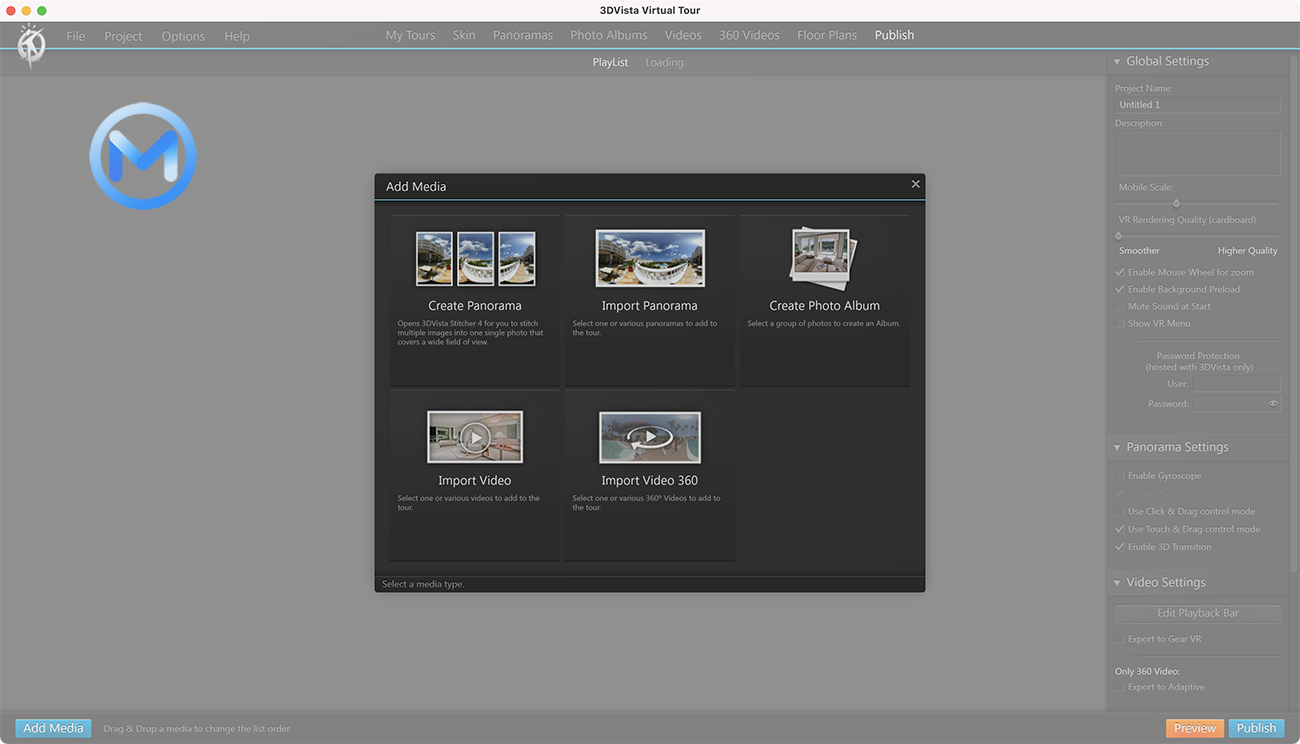Click the Description text area
The width and height of the screenshot is (1300, 744).
point(1198,154)
